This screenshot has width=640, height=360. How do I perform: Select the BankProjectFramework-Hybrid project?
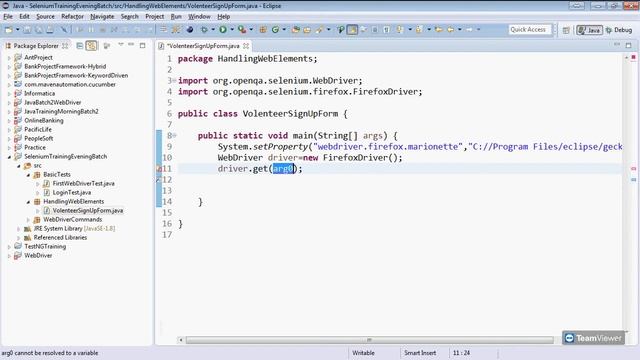[x=65, y=67]
